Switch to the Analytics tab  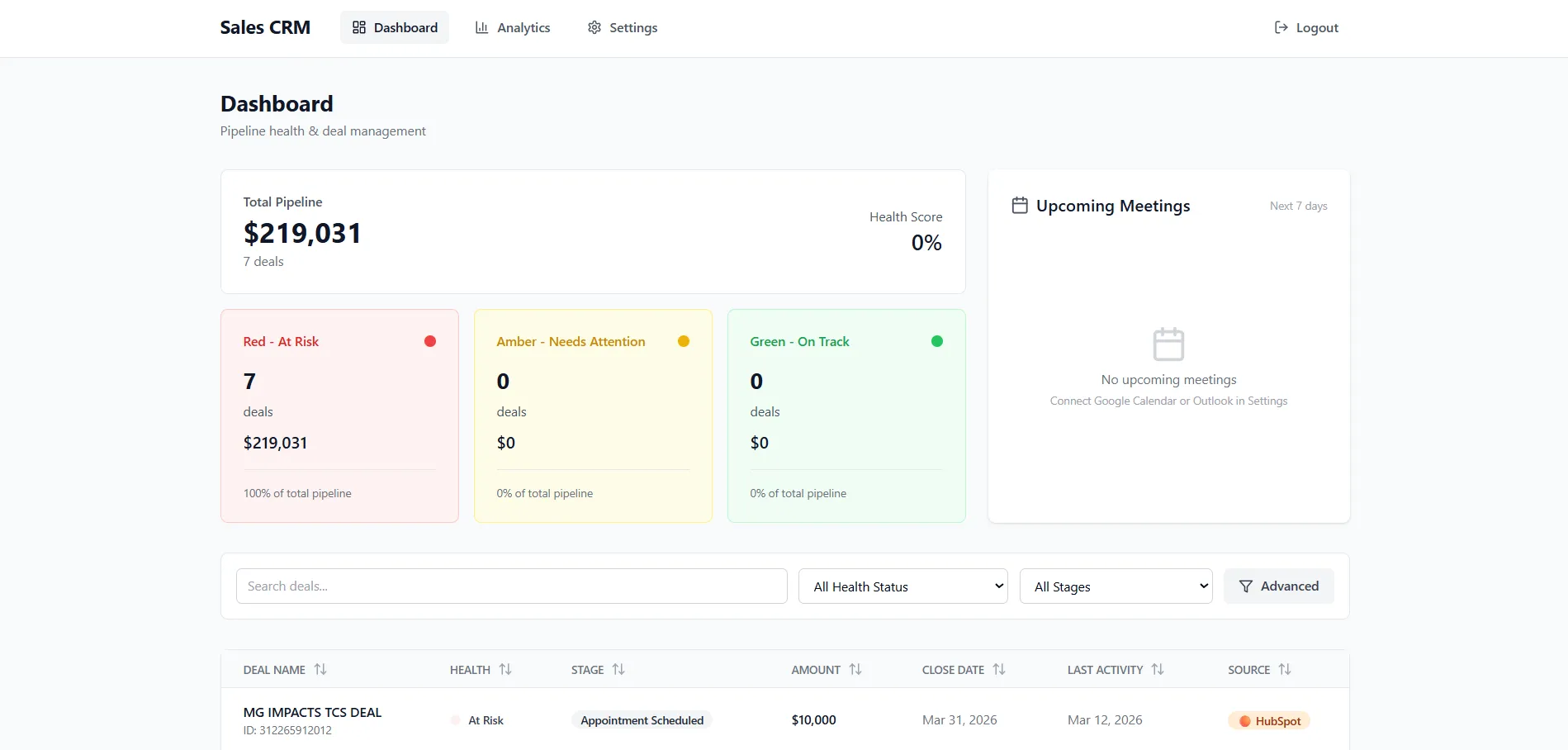[512, 27]
